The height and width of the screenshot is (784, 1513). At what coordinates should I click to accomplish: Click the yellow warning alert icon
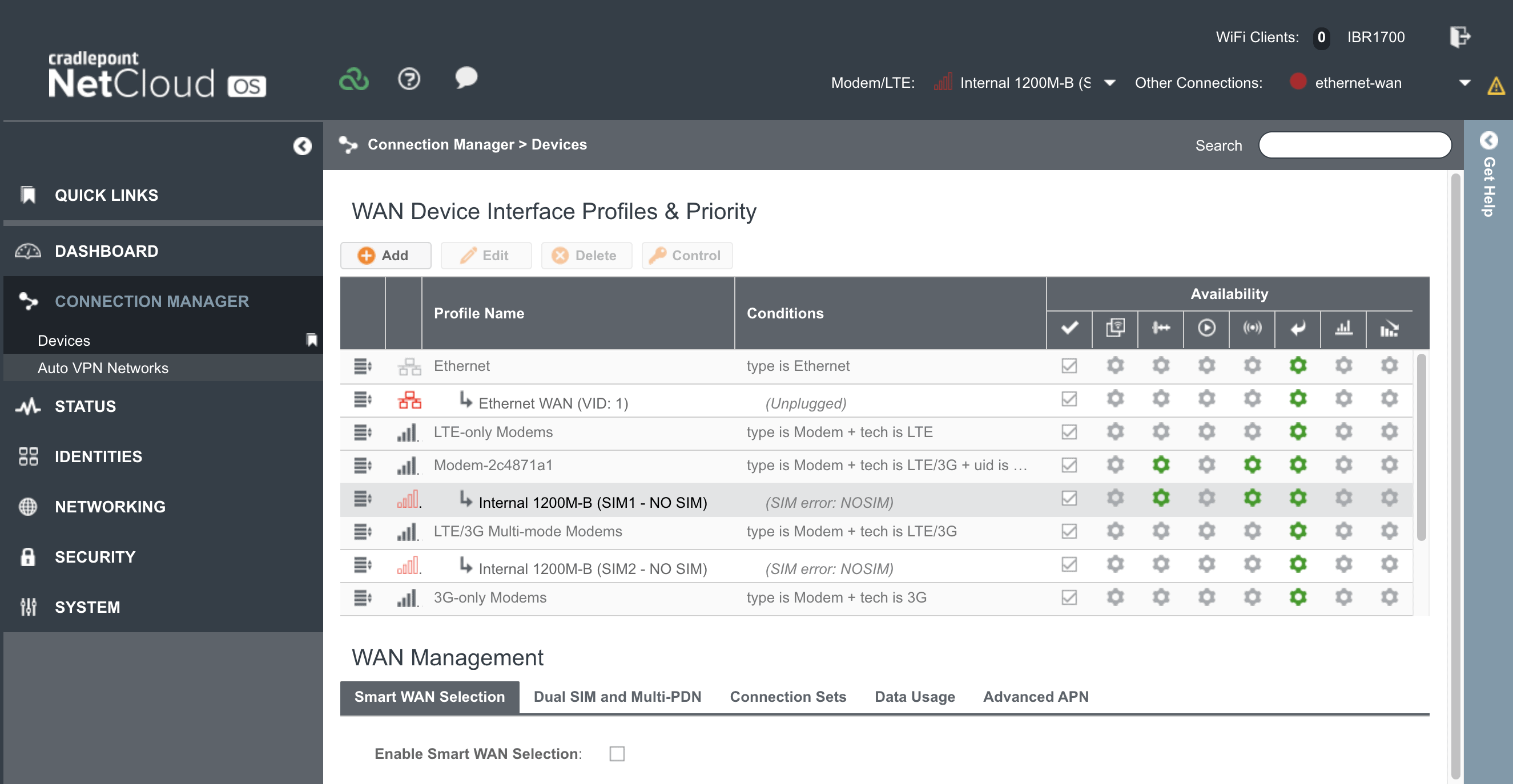1495,86
